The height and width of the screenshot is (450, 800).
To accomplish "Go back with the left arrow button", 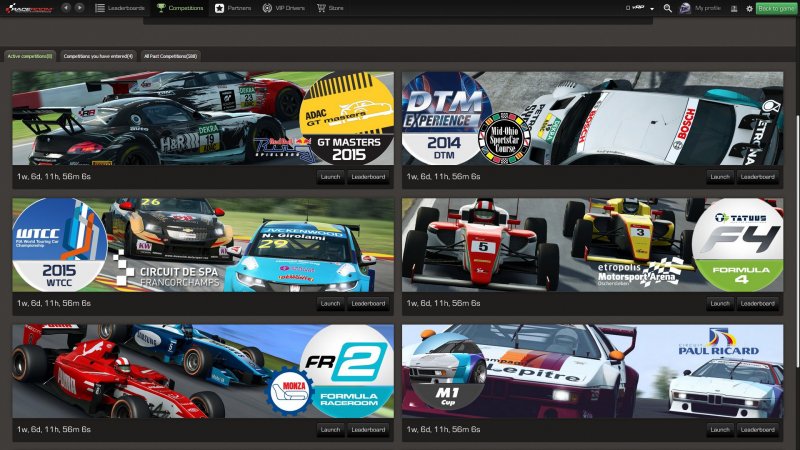I will [x=66, y=8].
